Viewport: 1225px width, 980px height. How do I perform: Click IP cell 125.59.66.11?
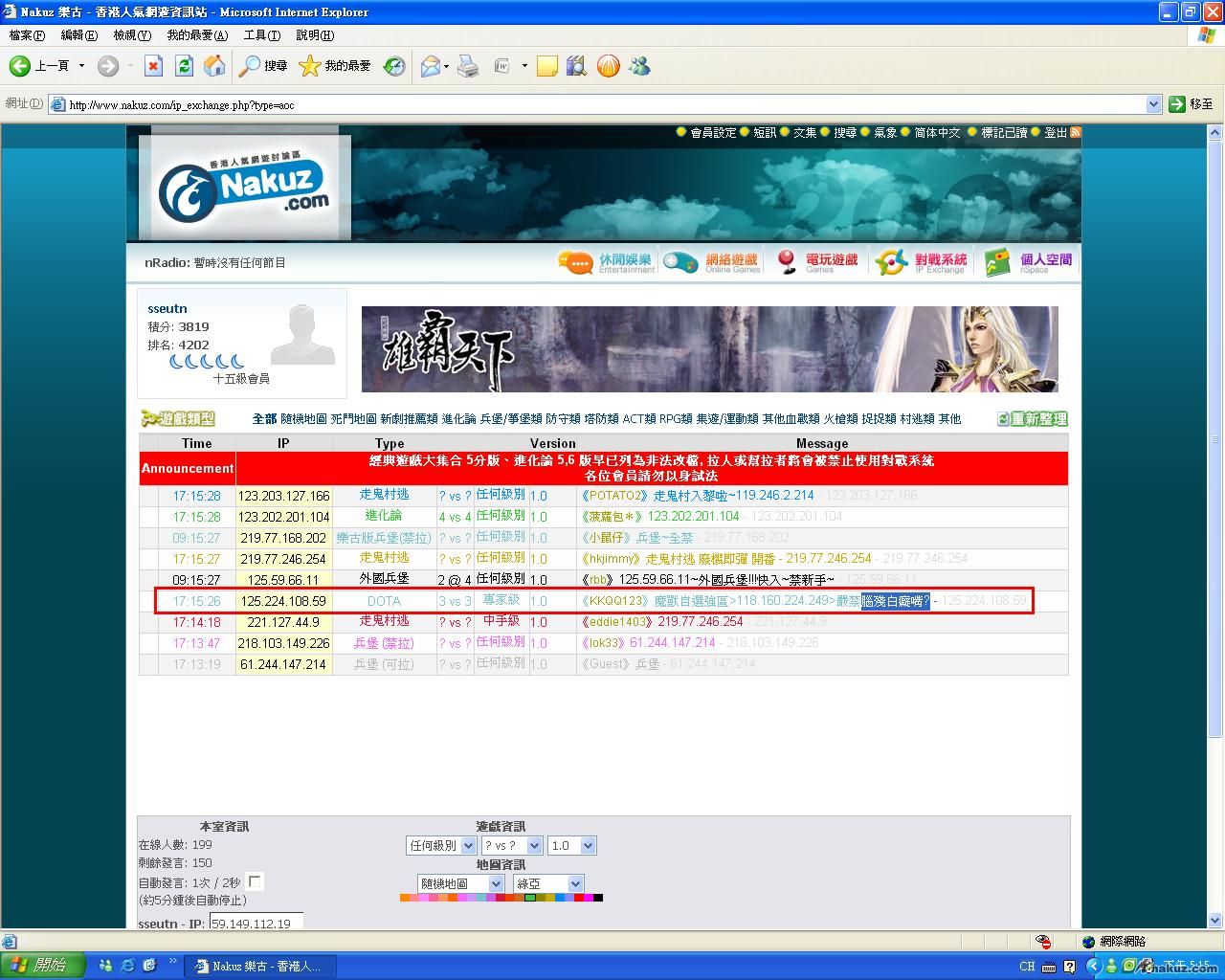point(283,580)
